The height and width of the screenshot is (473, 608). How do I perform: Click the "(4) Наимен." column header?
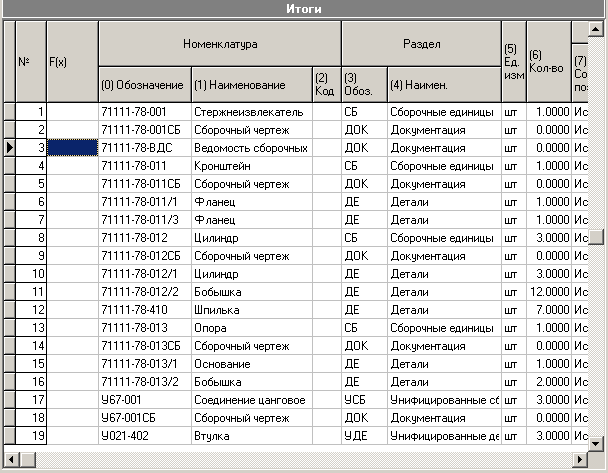(443, 84)
